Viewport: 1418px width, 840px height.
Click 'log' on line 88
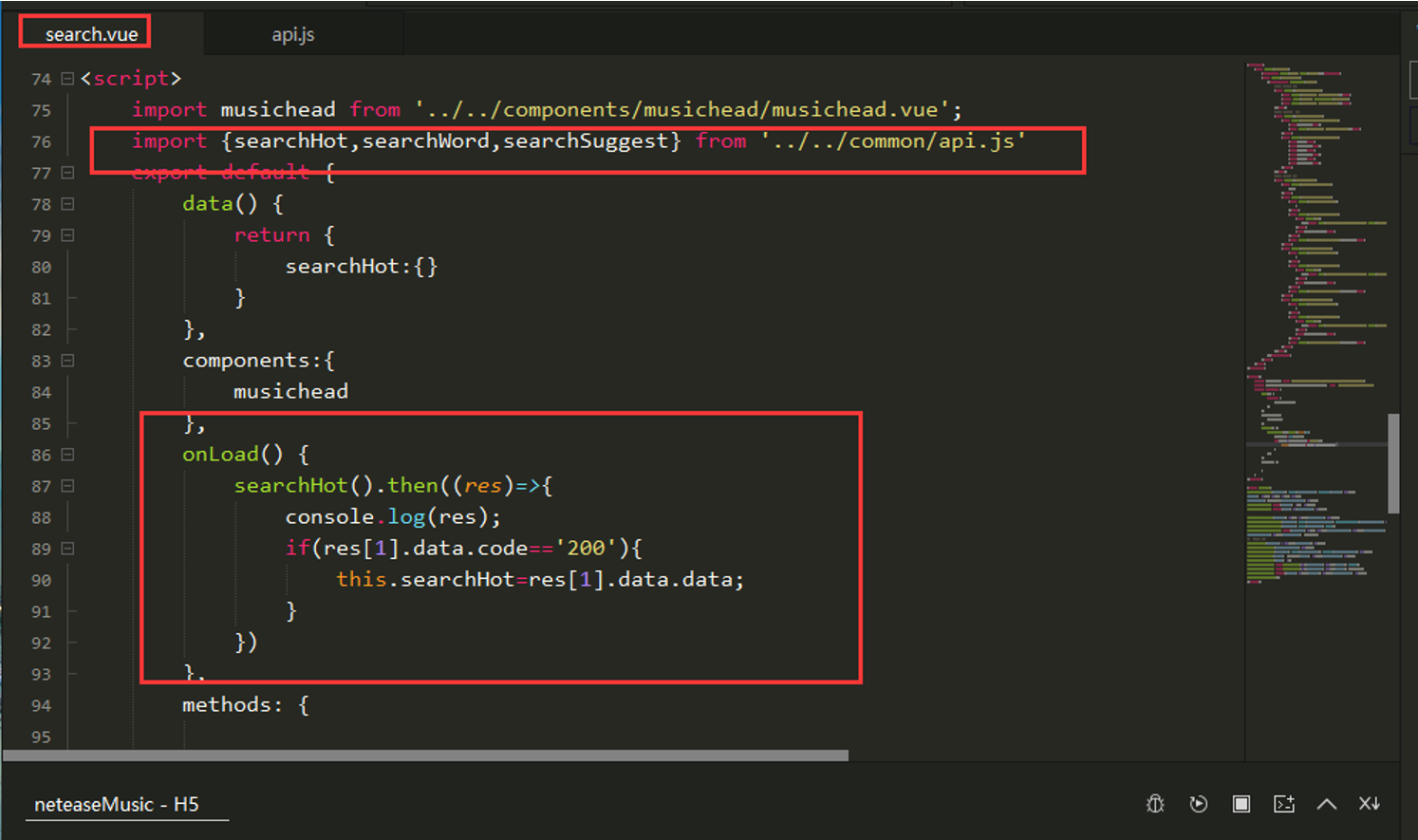[x=406, y=517]
